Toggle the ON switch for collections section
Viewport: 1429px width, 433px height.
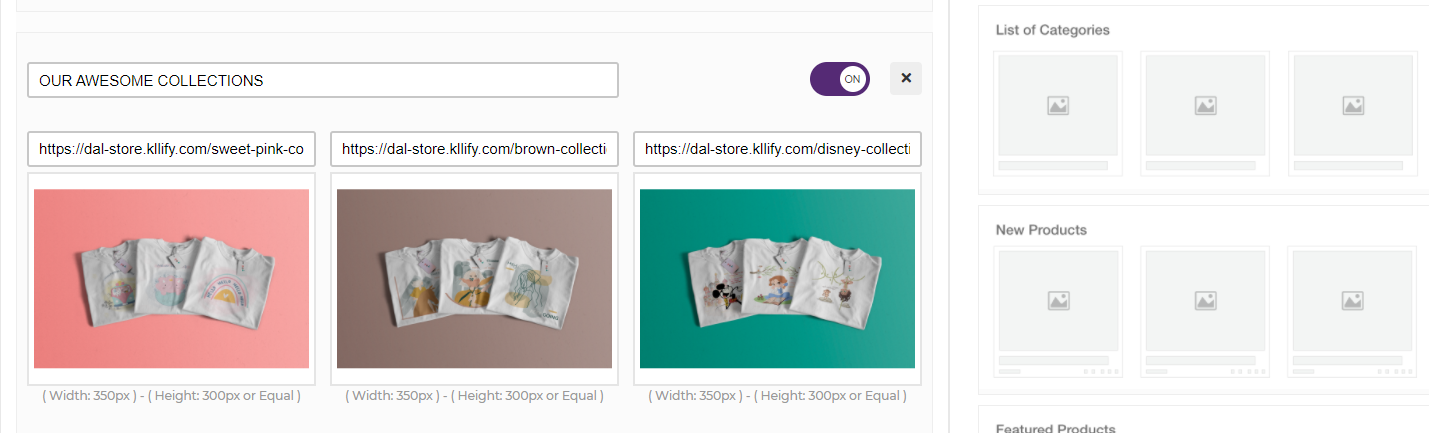(x=839, y=79)
